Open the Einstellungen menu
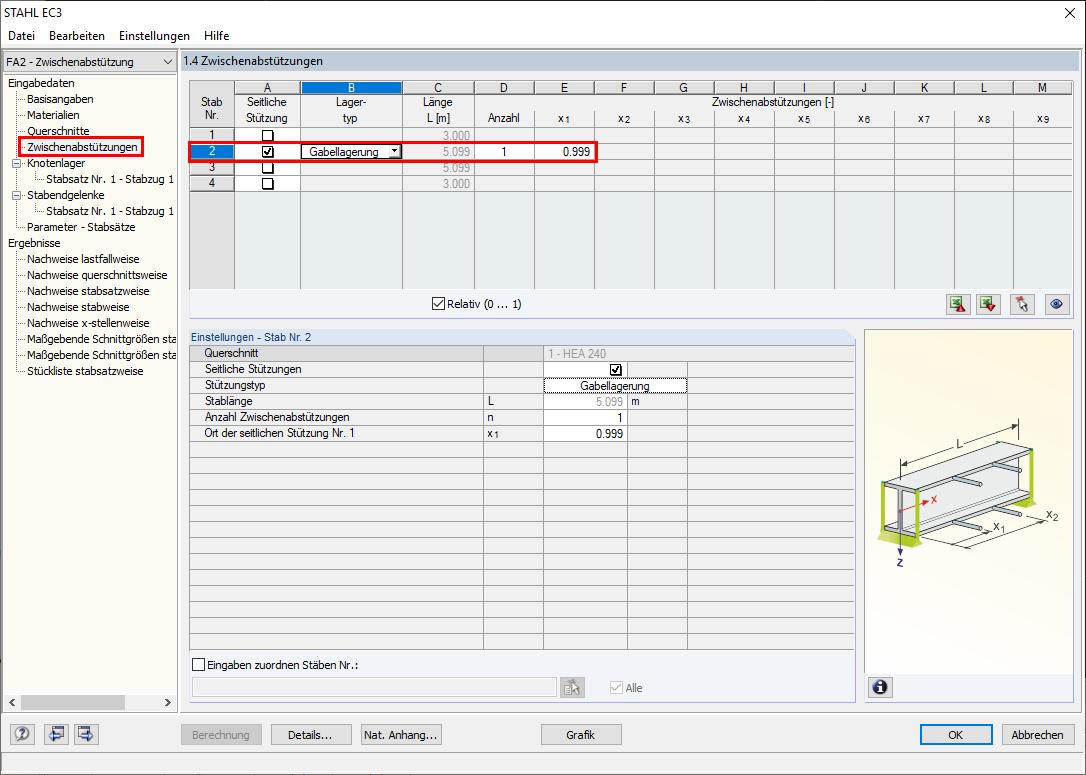 [154, 35]
